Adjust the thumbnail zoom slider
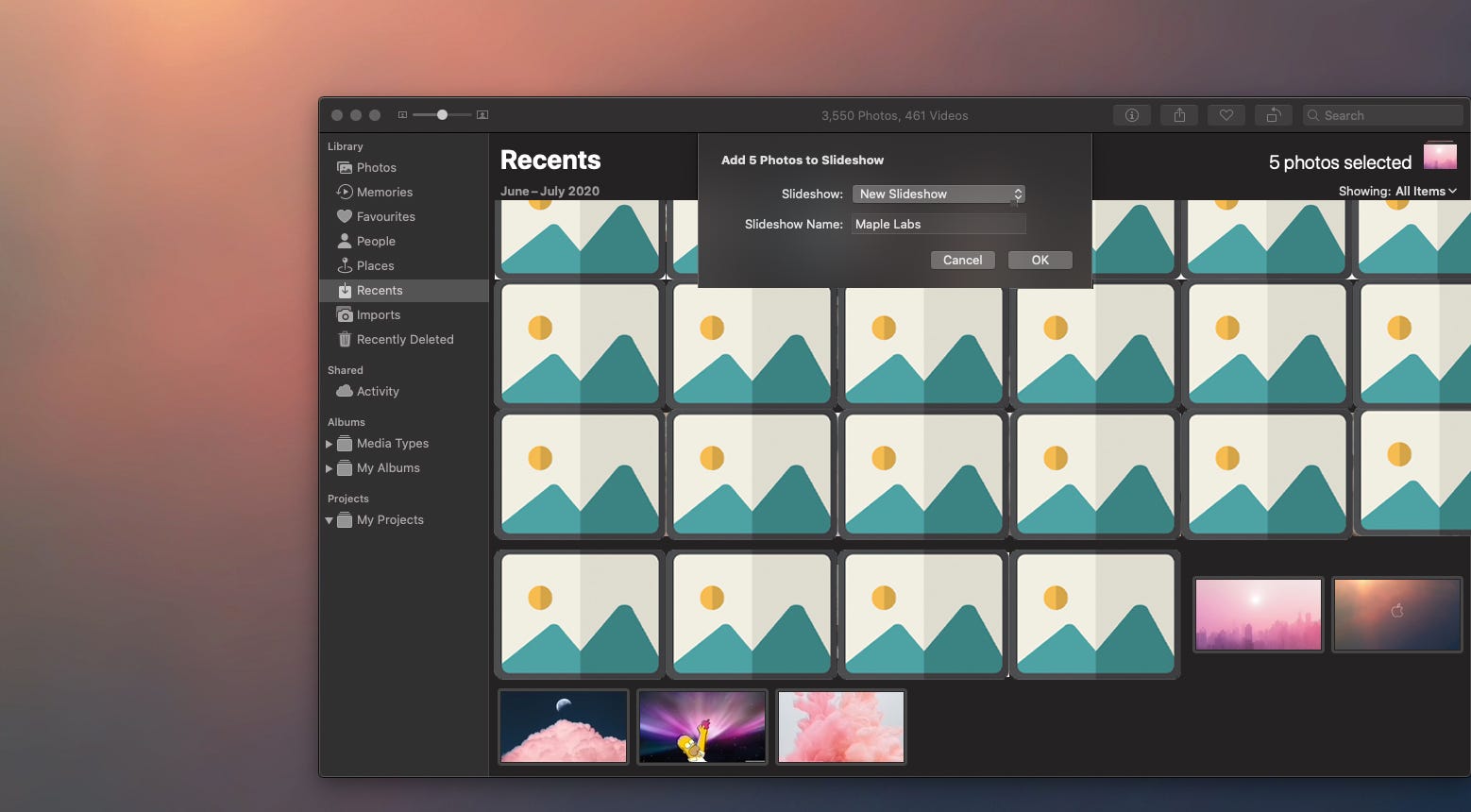 [442, 115]
